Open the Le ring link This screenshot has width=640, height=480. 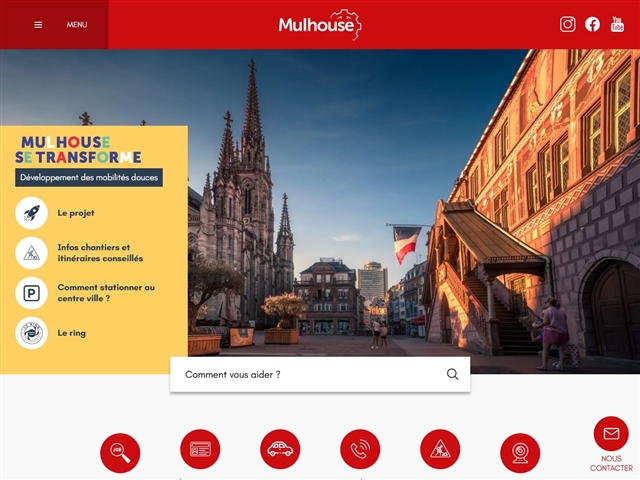[x=71, y=333]
